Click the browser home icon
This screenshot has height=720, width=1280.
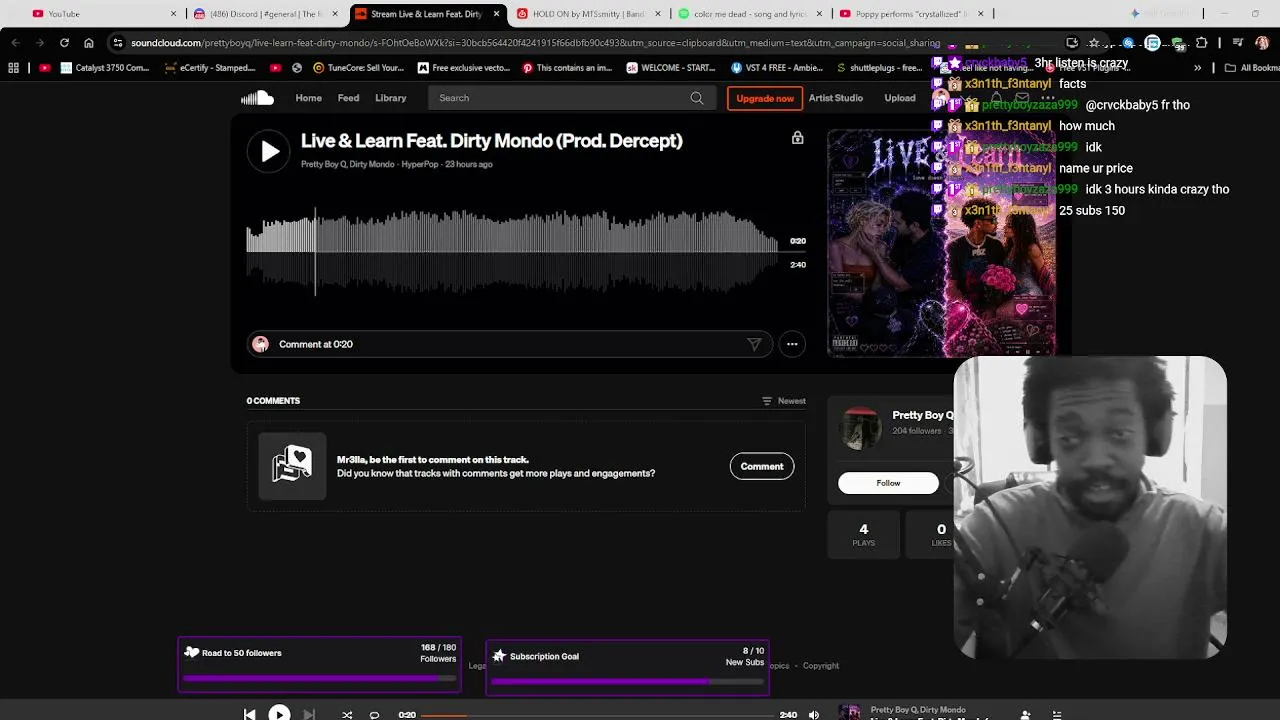[x=89, y=43]
